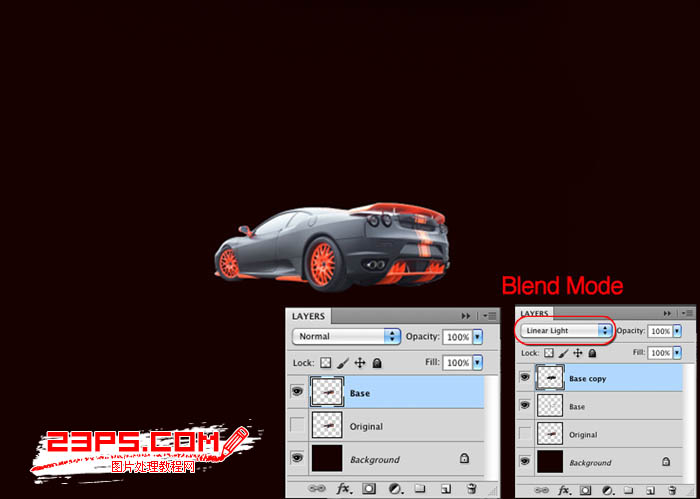Add layer mask in left Layers panel
The width and height of the screenshot is (700, 499).
click(x=369, y=489)
